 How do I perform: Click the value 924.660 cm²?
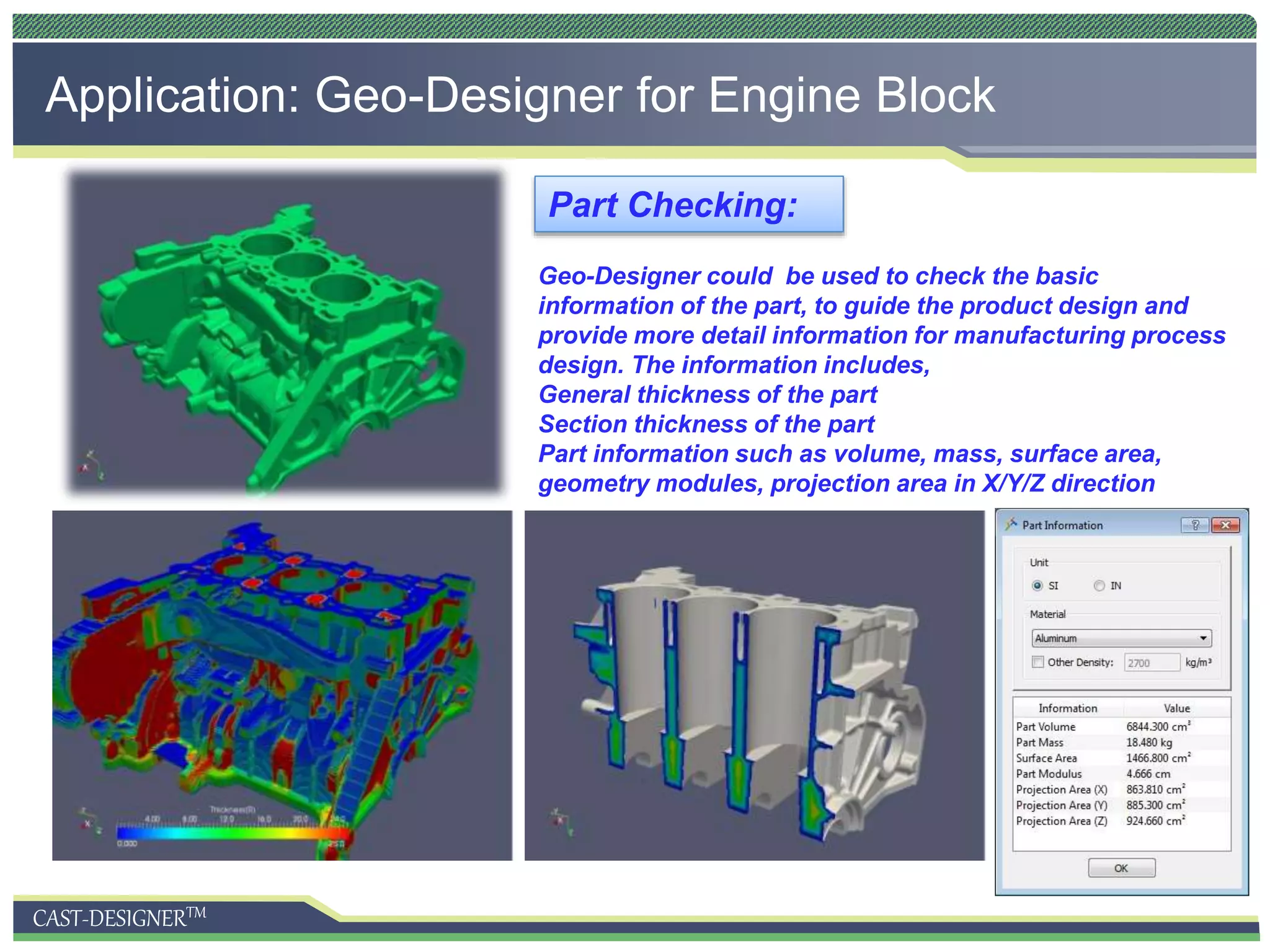[1155, 820]
